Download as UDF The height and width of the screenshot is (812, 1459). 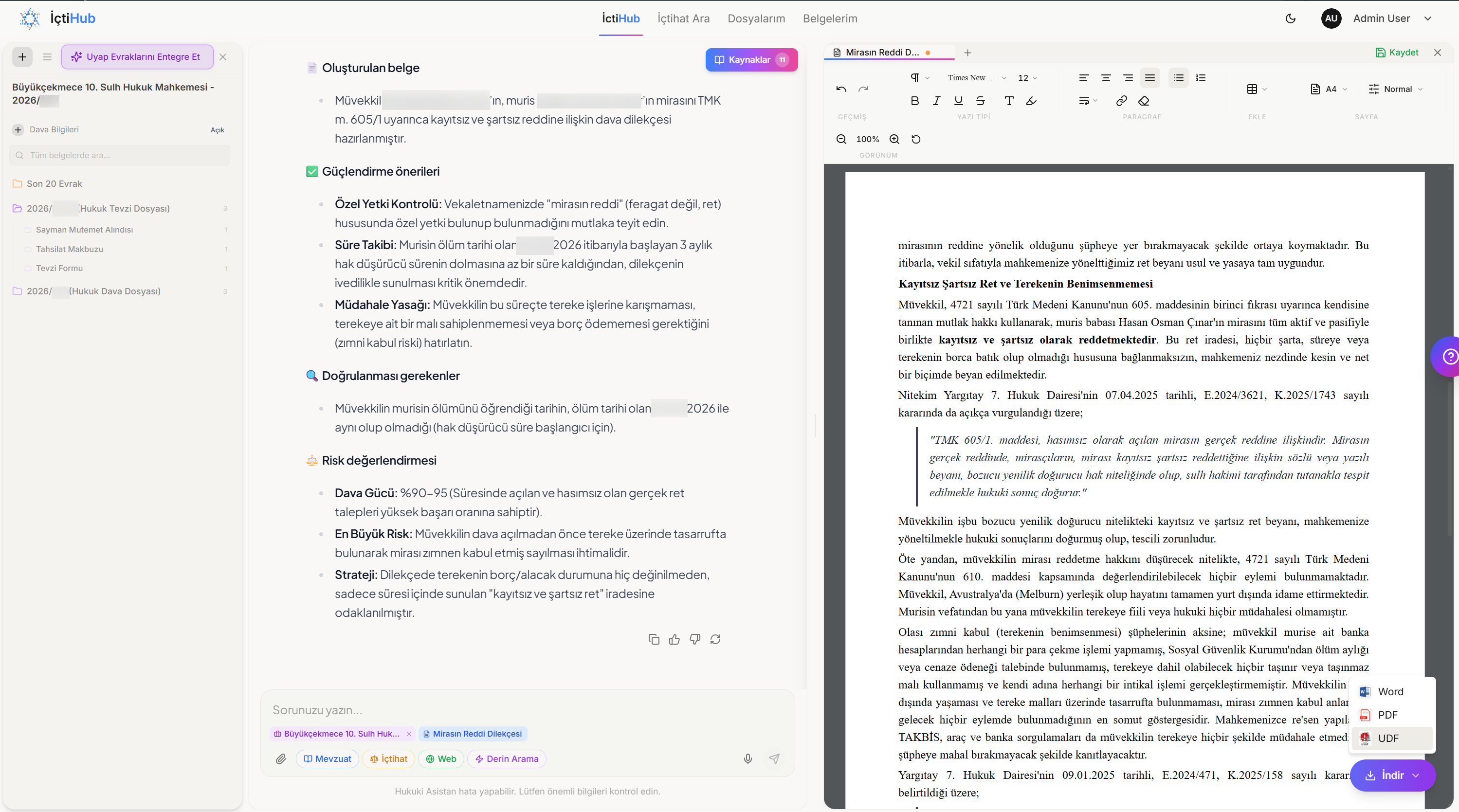(1392, 738)
